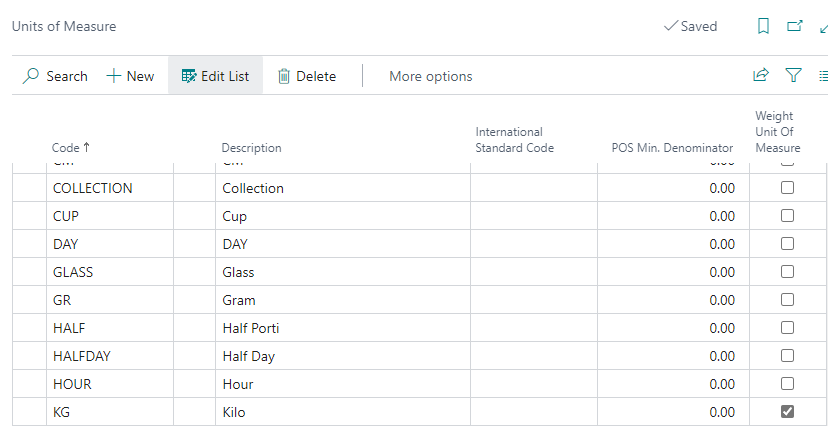Click the Half Day description cell
Screen dimensions: 828x426
pyautogui.click(x=248, y=356)
